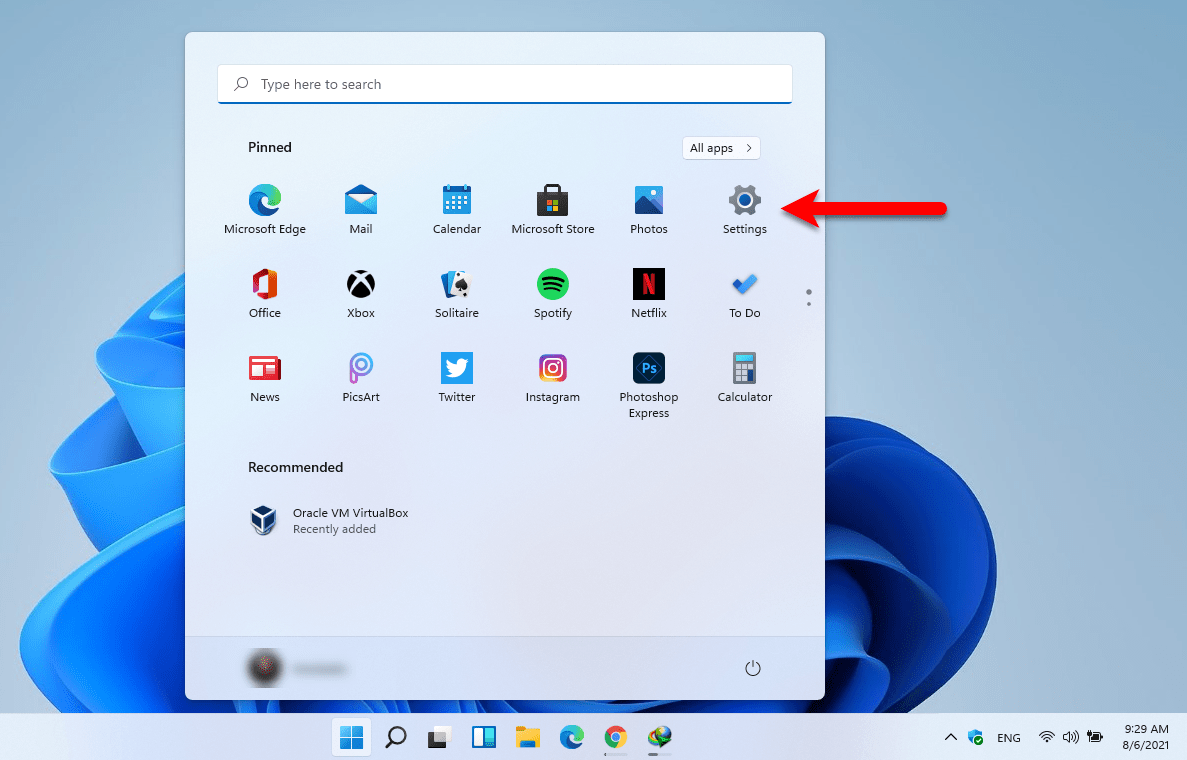Open Photoshop Express
The height and width of the screenshot is (760, 1187).
pyautogui.click(x=649, y=385)
